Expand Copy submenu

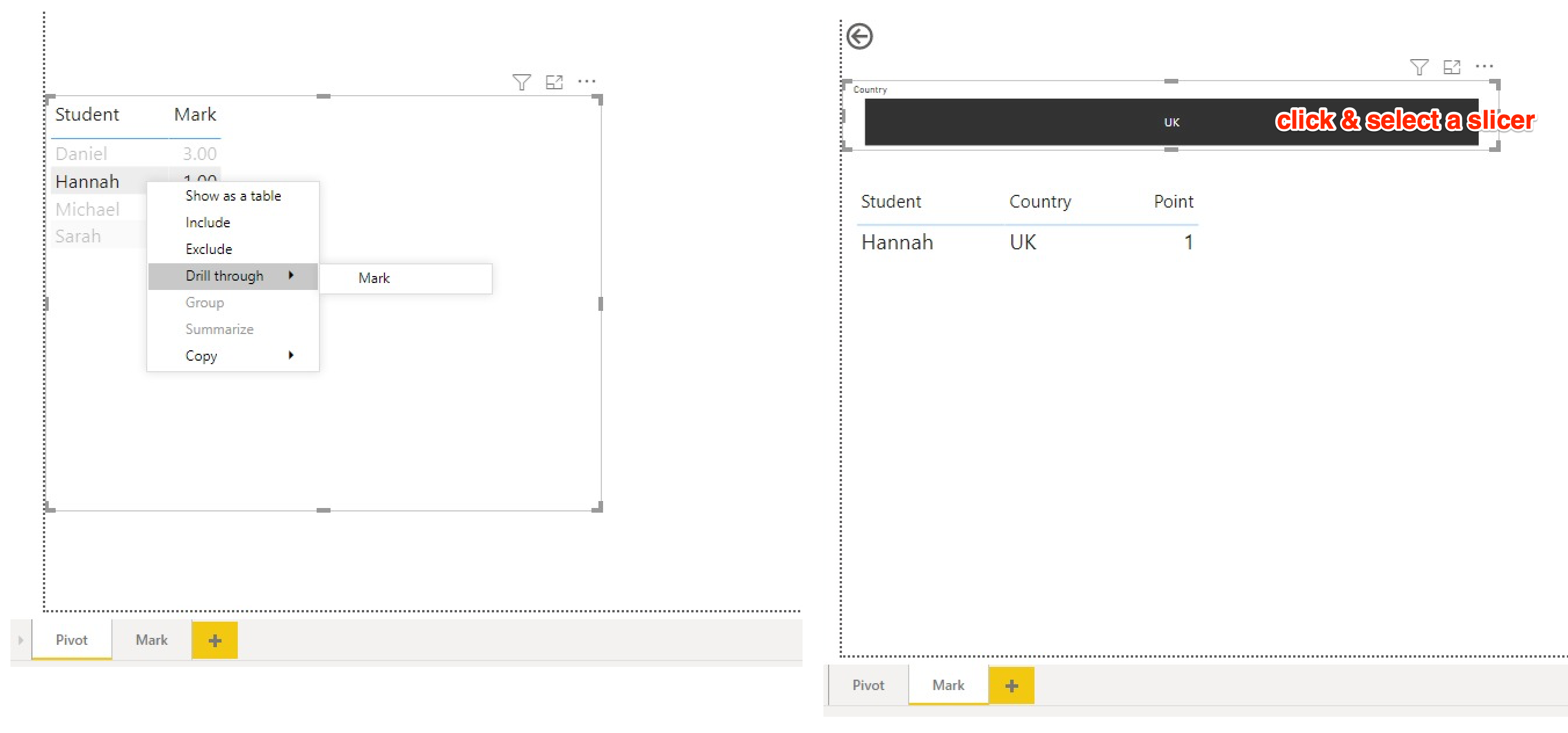(x=233, y=356)
